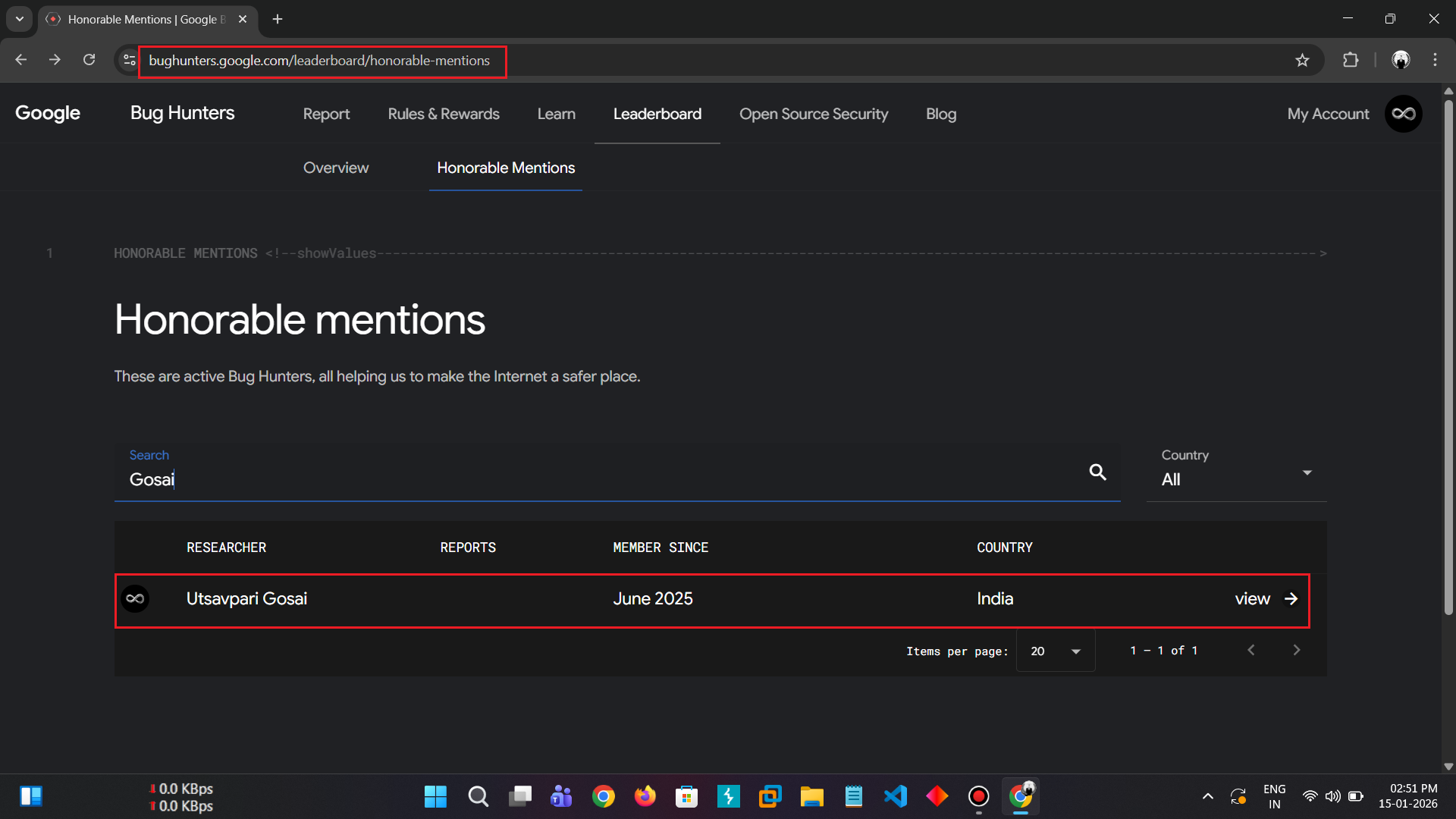Click the Utsavpari Gosai researcher name

coord(246,599)
